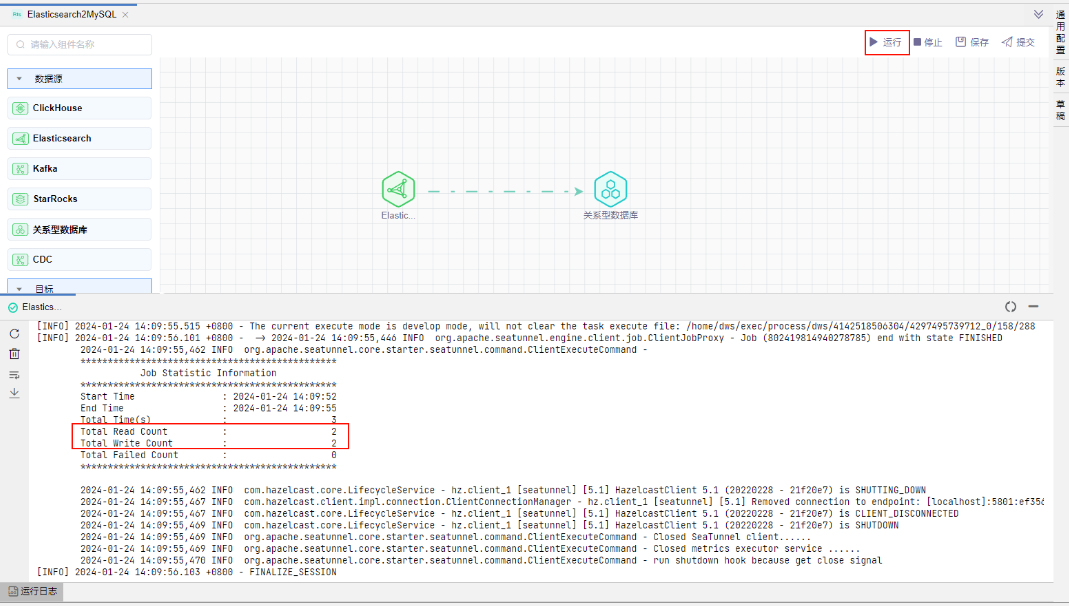The height and width of the screenshot is (606, 1069).
Task: Run the job with 运行 button
Action: click(x=886, y=42)
